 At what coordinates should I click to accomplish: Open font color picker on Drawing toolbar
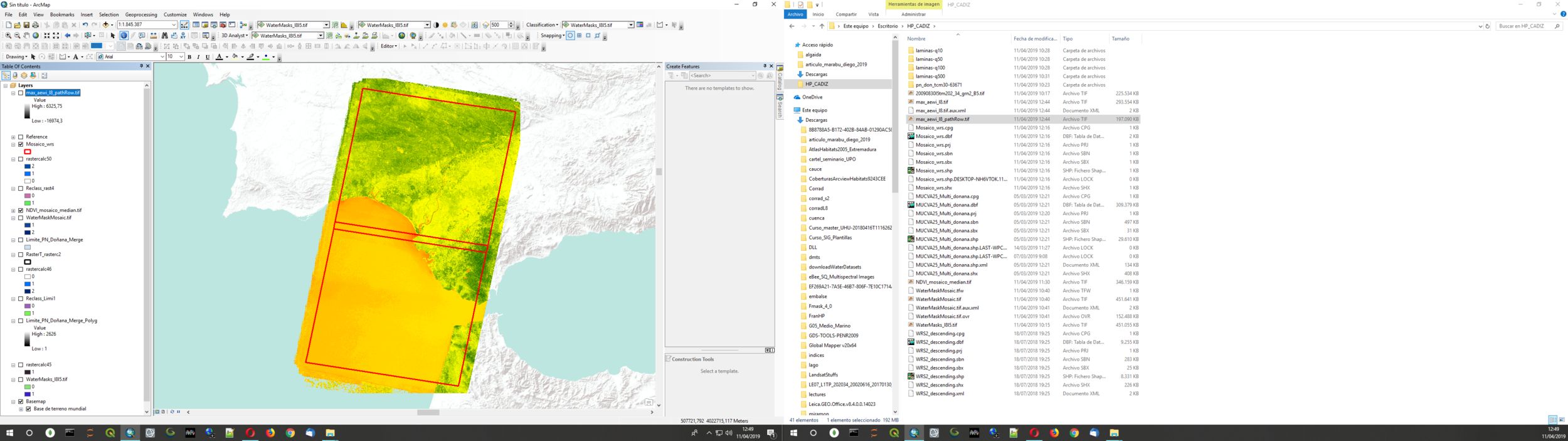[226, 57]
